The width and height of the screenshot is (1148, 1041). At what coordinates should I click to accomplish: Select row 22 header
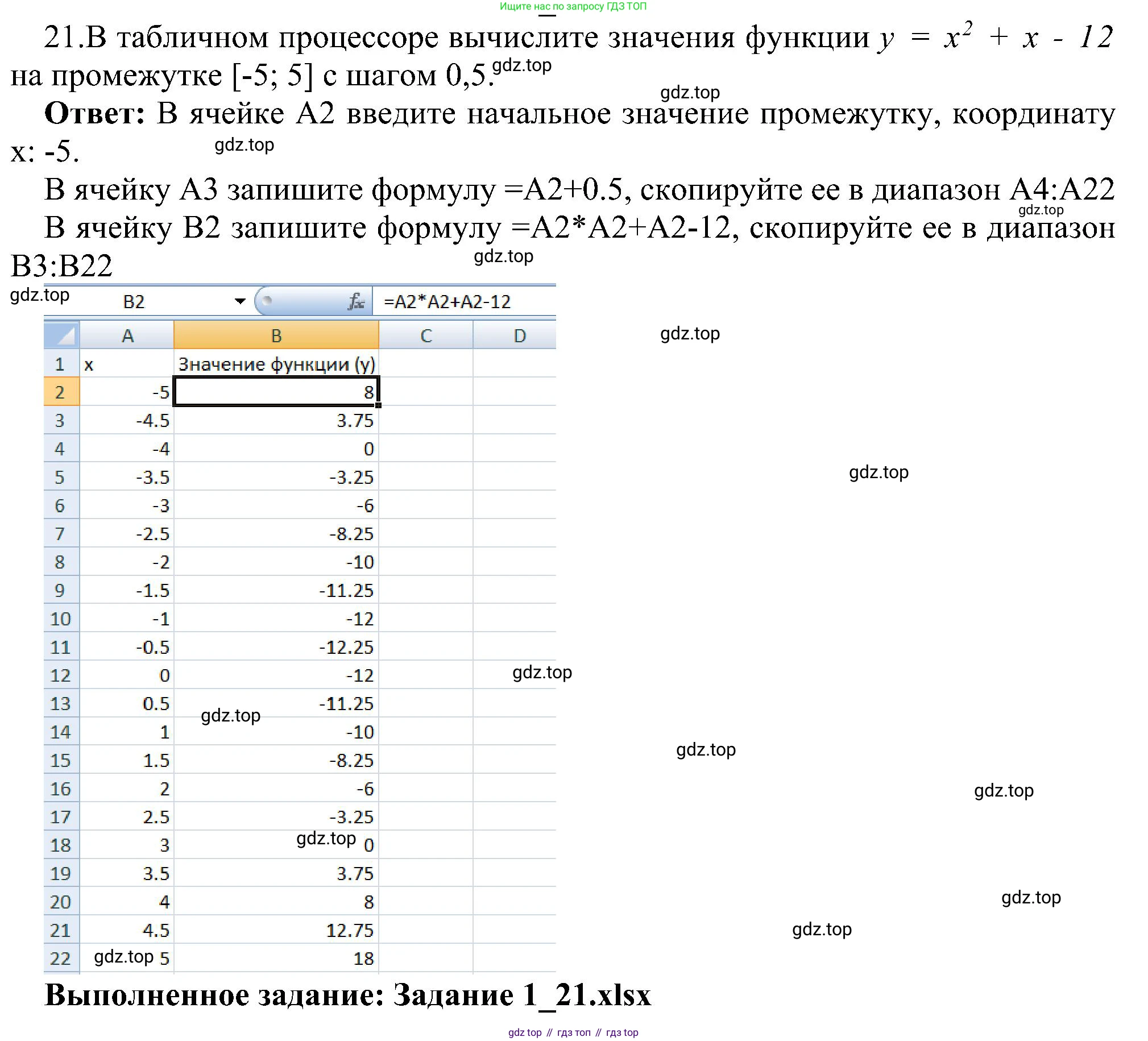pos(62,959)
